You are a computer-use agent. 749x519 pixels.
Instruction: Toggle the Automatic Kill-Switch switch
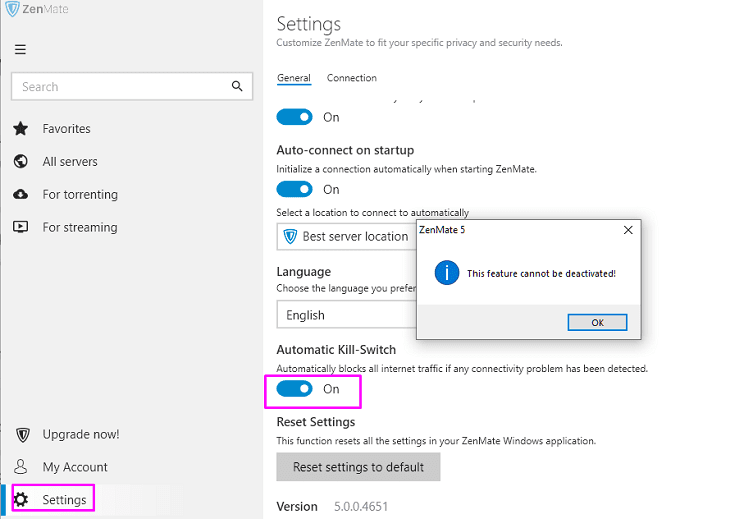coord(294,389)
